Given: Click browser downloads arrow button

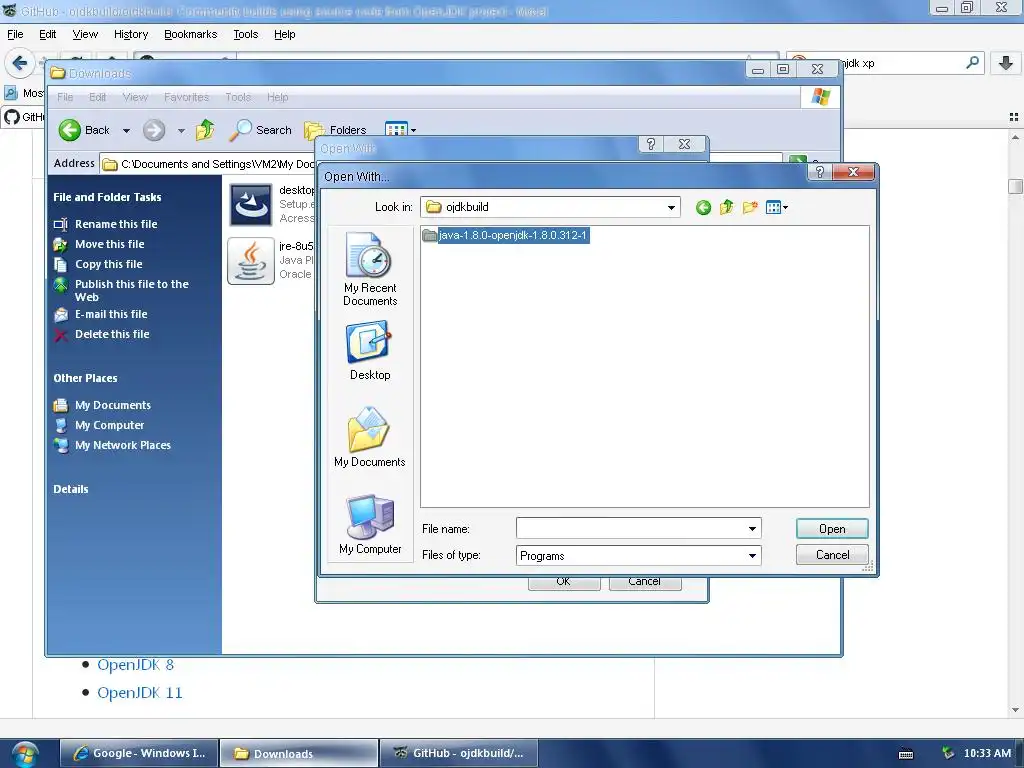Looking at the screenshot, I should coord(1006,63).
